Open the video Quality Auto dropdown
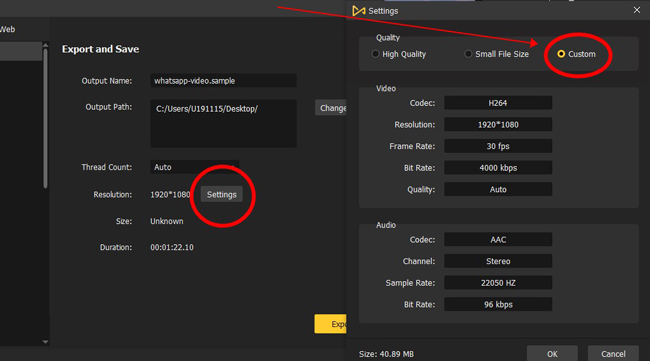650x361 pixels. point(498,189)
